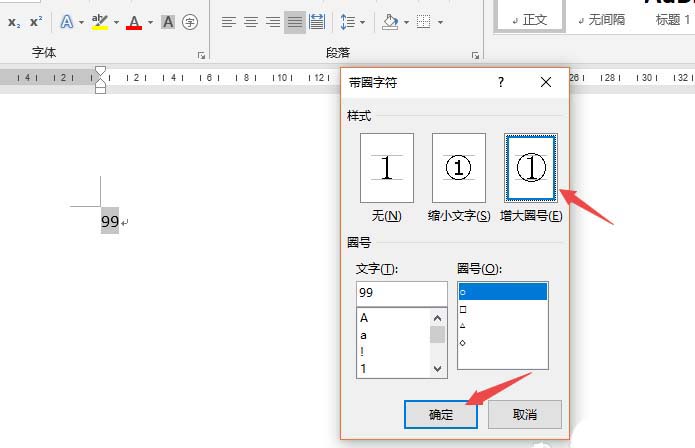Choose 无(N) style thumbnail

(387, 168)
